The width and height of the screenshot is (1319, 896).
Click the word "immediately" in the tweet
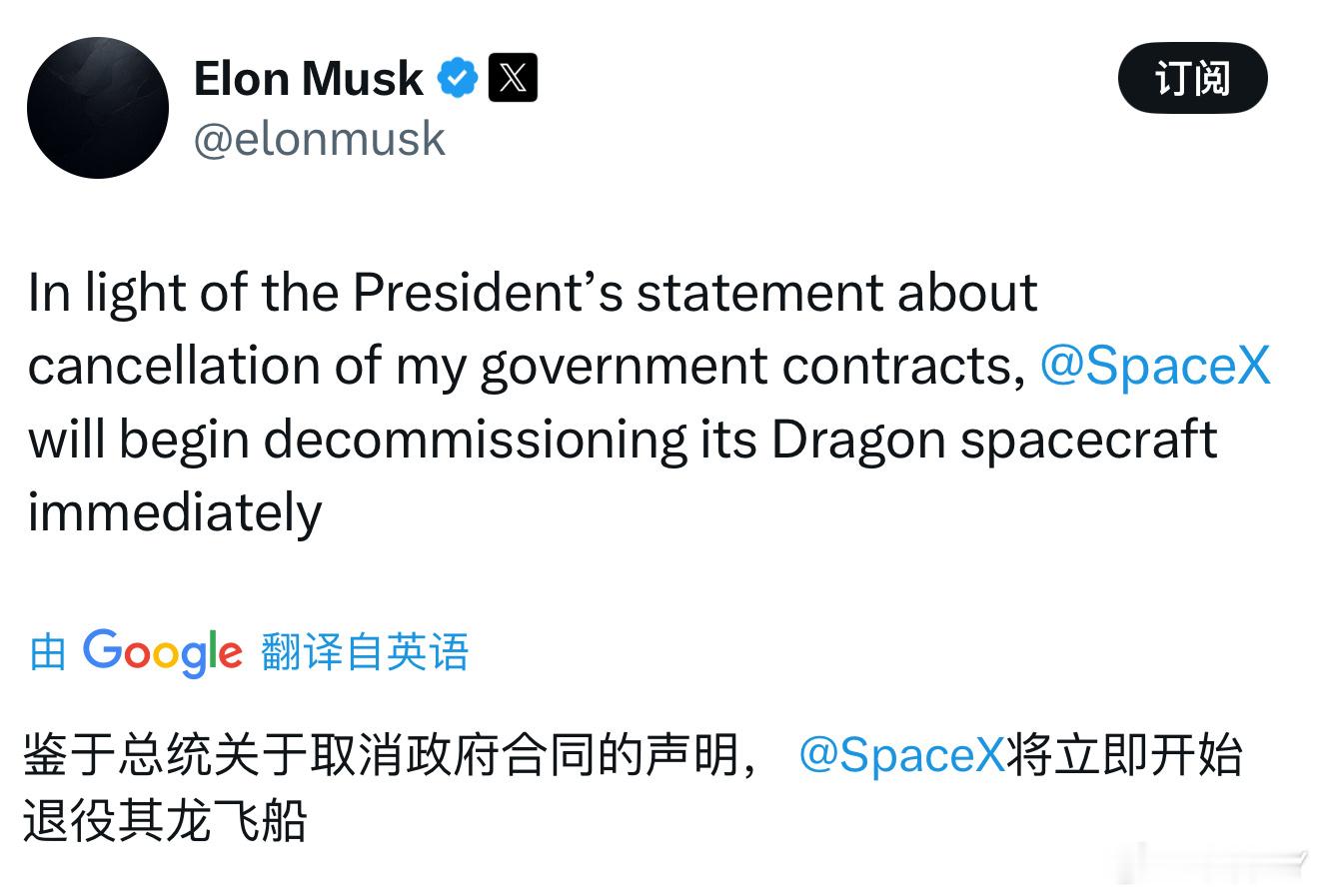pyautogui.click(x=175, y=513)
